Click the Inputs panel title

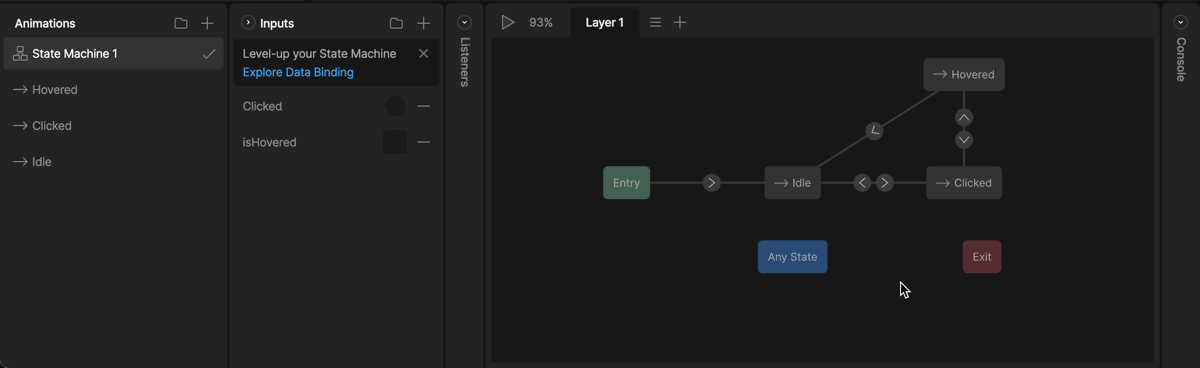pyautogui.click(x=277, y=23)
